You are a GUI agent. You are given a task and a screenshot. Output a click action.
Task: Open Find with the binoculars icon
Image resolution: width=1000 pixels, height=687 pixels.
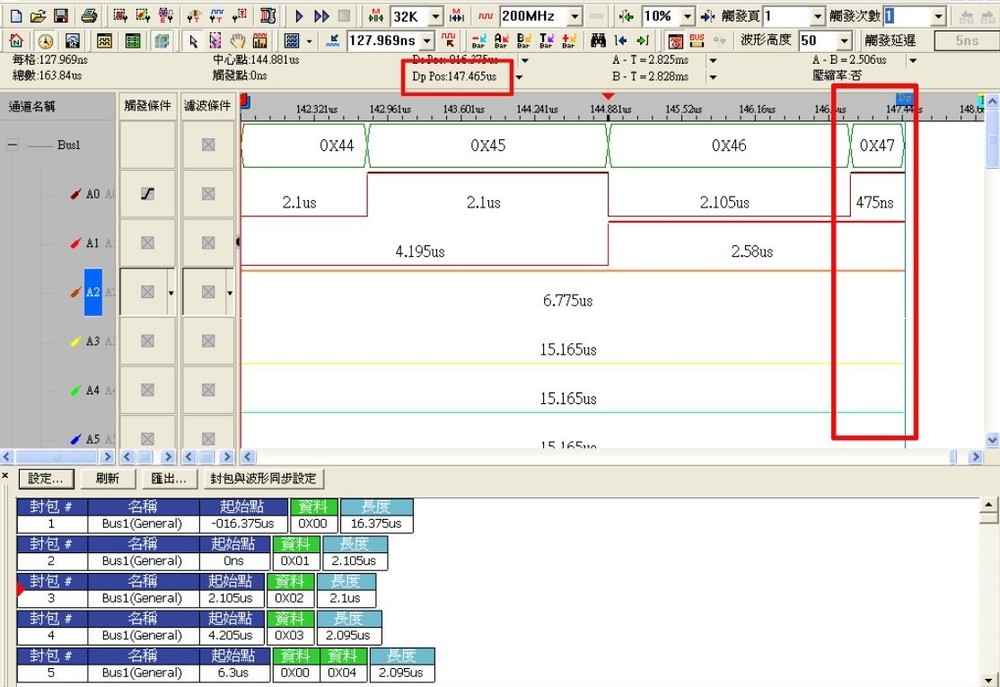pyautogui.click(x=598, y=41)
